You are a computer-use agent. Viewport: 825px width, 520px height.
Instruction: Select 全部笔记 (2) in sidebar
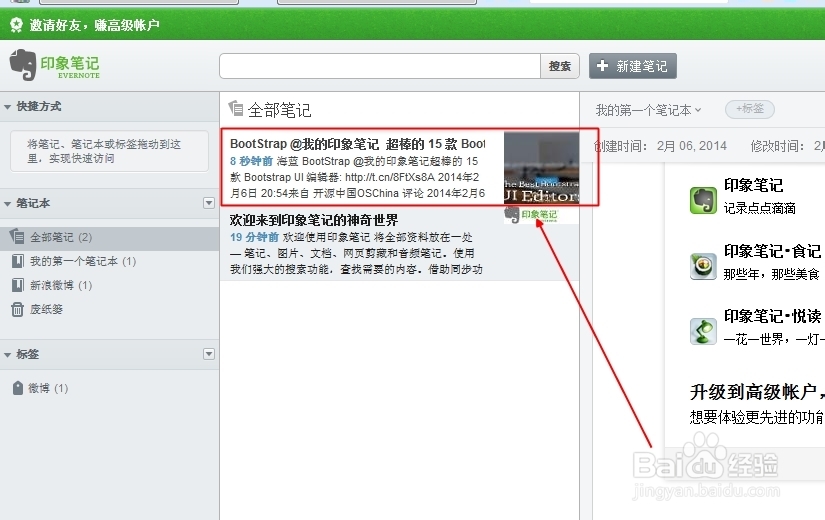109,237
